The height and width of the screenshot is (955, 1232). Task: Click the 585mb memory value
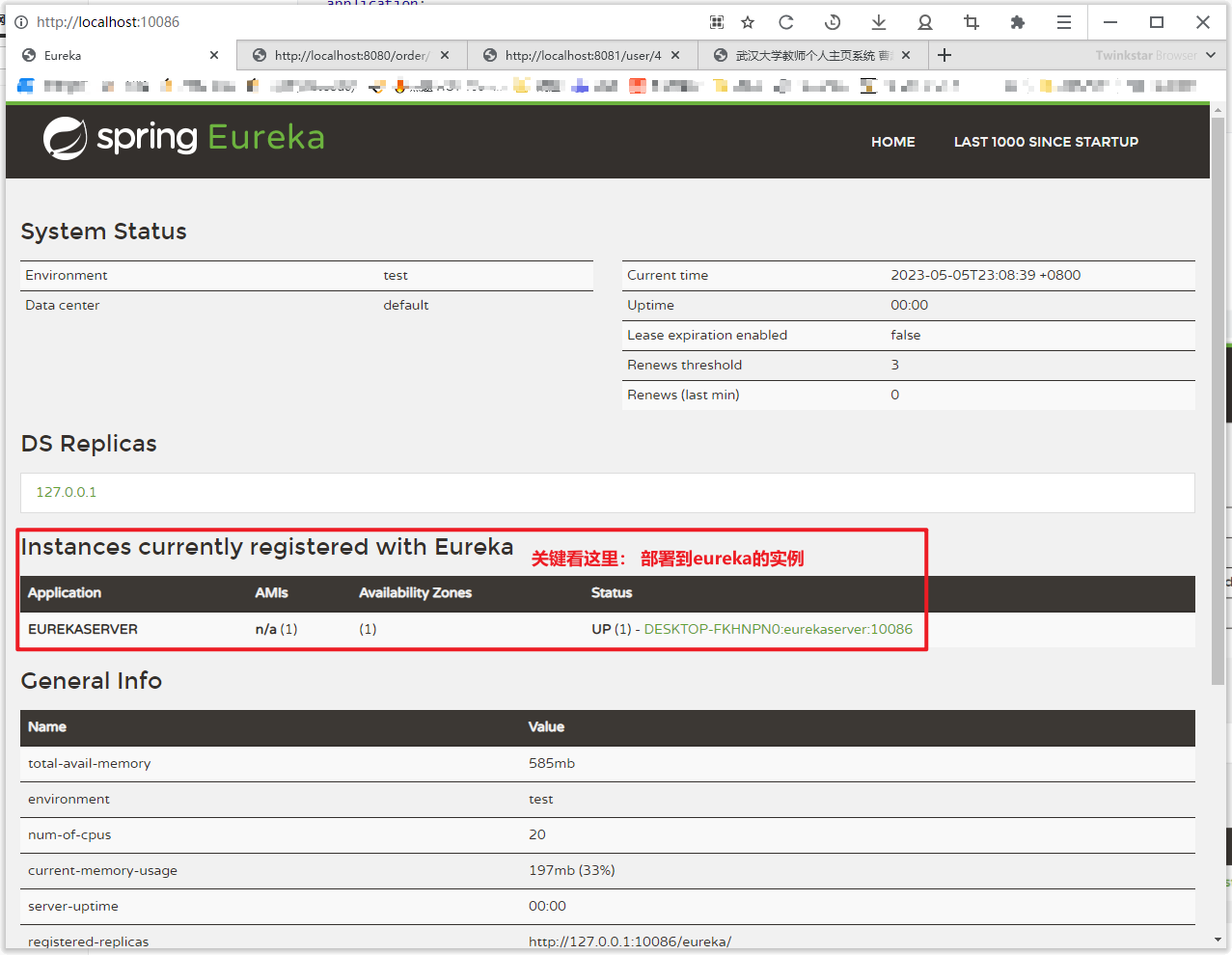click(552, 763)
